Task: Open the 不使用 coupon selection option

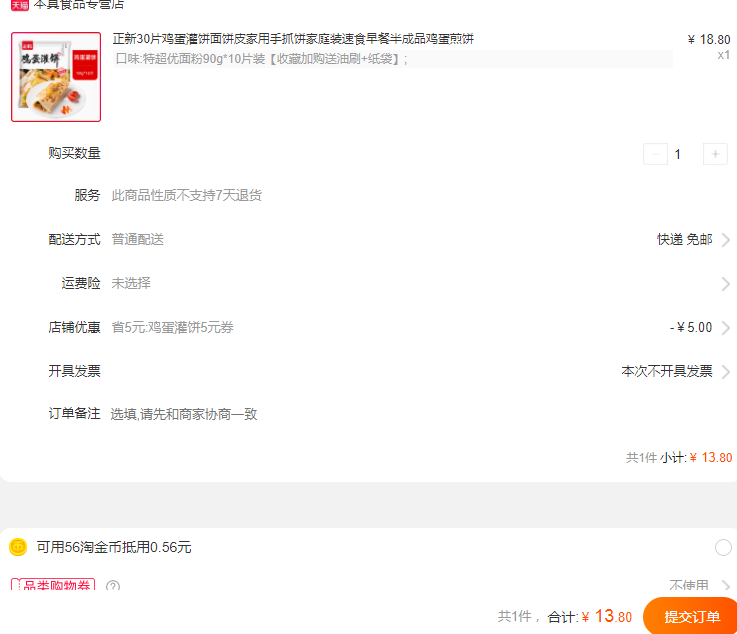Action: click(689, 585)
